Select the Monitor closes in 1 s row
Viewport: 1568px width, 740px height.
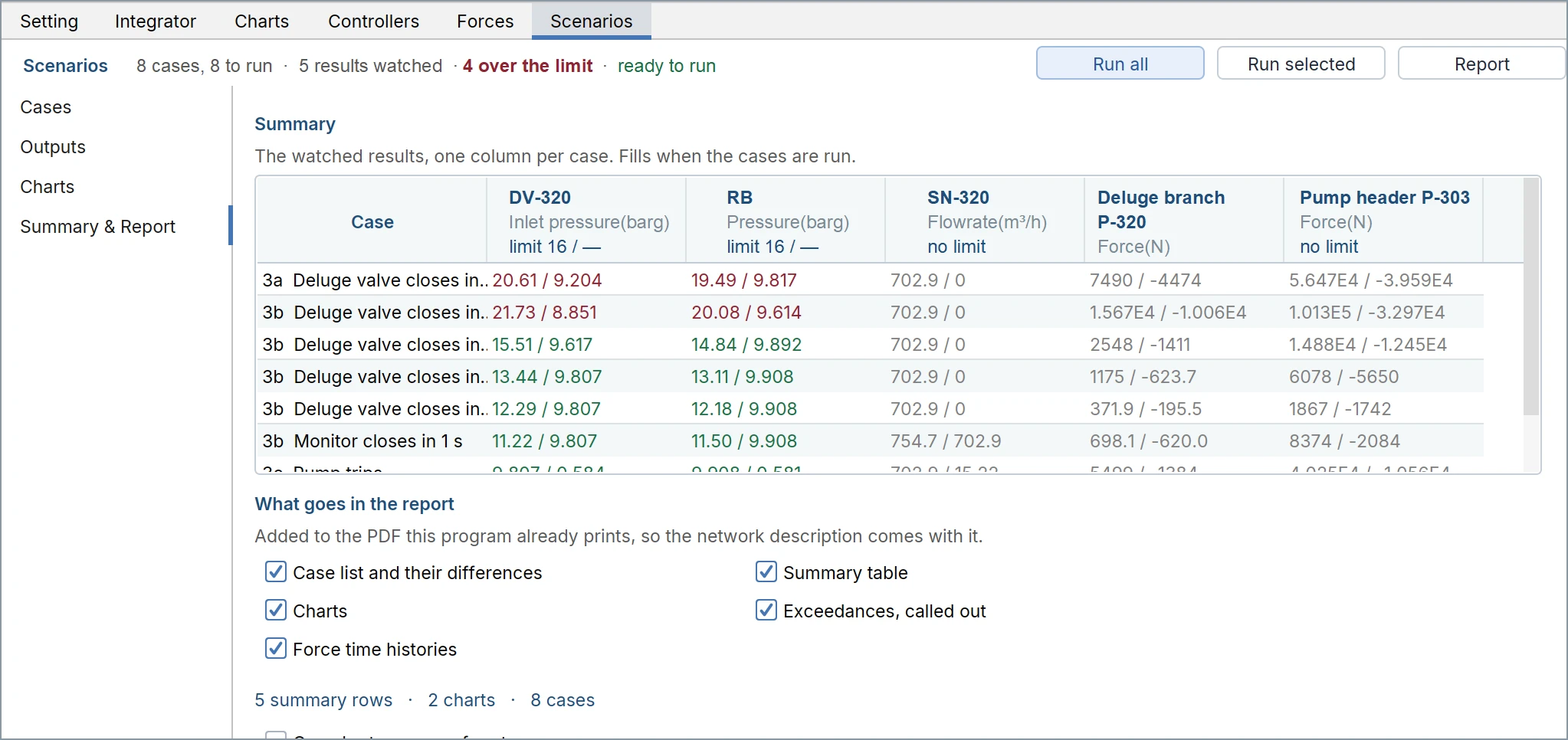[x=871, y=441]
